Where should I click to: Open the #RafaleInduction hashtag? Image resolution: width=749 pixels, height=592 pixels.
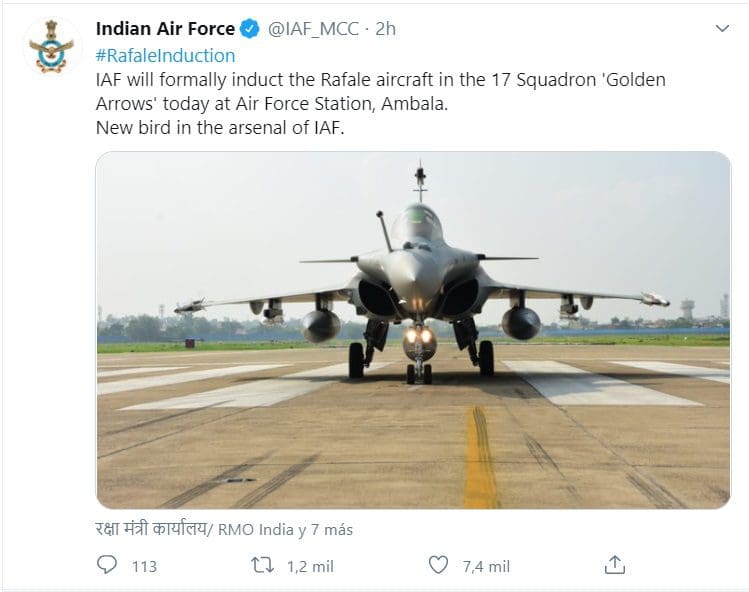pos(165,55)
